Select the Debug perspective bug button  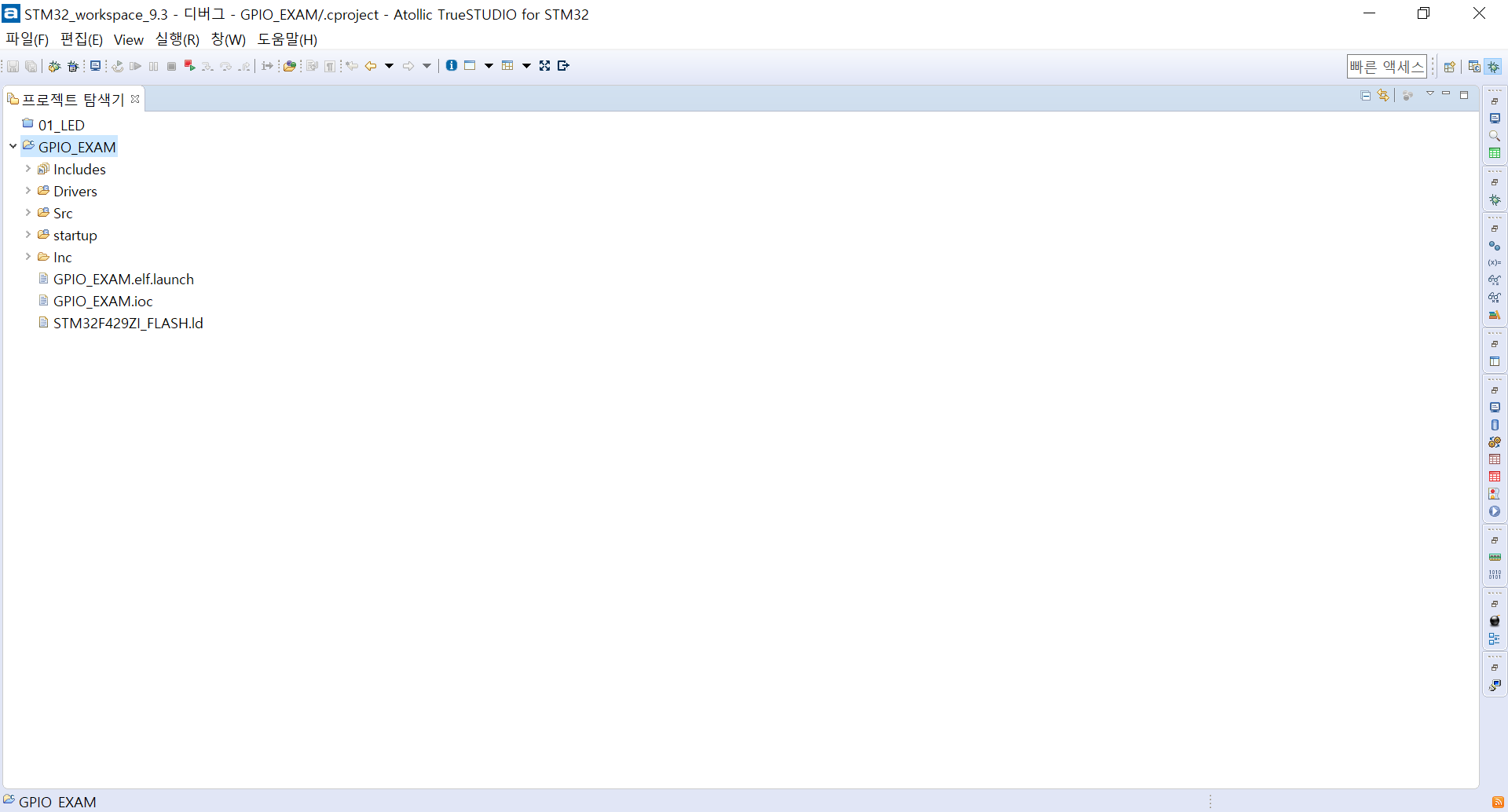pyautogui.click(x=1493, y=67)
